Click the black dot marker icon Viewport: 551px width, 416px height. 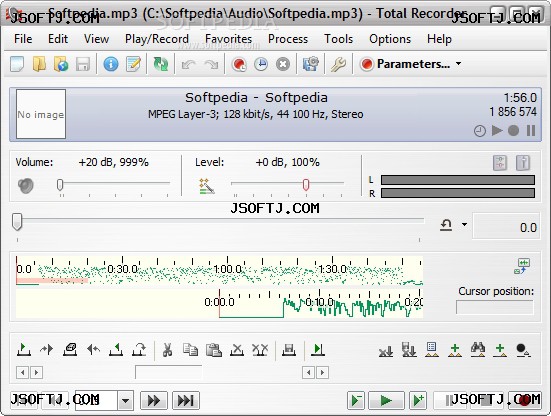click(x=523, y=350)
